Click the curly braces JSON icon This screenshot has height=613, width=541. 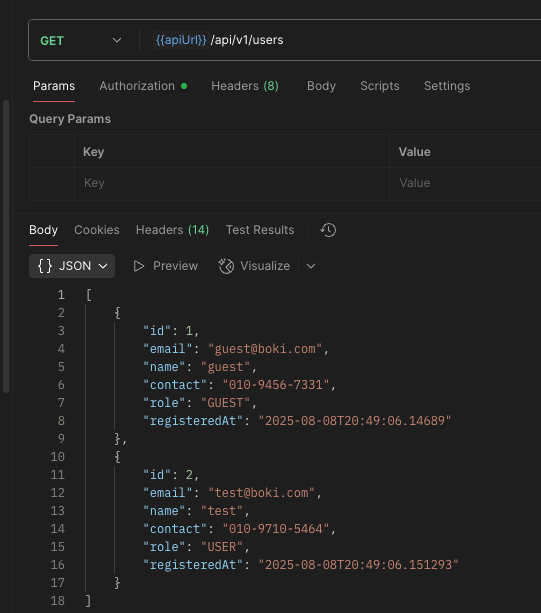(45, 266)
